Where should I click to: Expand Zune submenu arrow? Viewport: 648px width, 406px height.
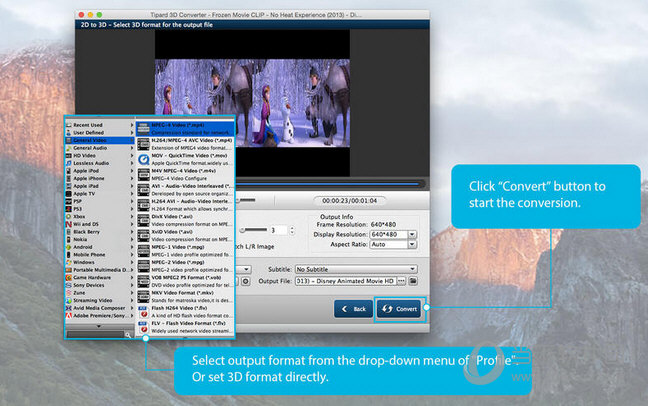tap(132, 293)
